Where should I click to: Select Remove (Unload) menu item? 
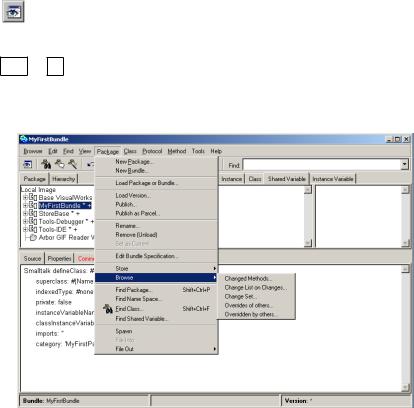pyautogui.click(x=156, y=235)
